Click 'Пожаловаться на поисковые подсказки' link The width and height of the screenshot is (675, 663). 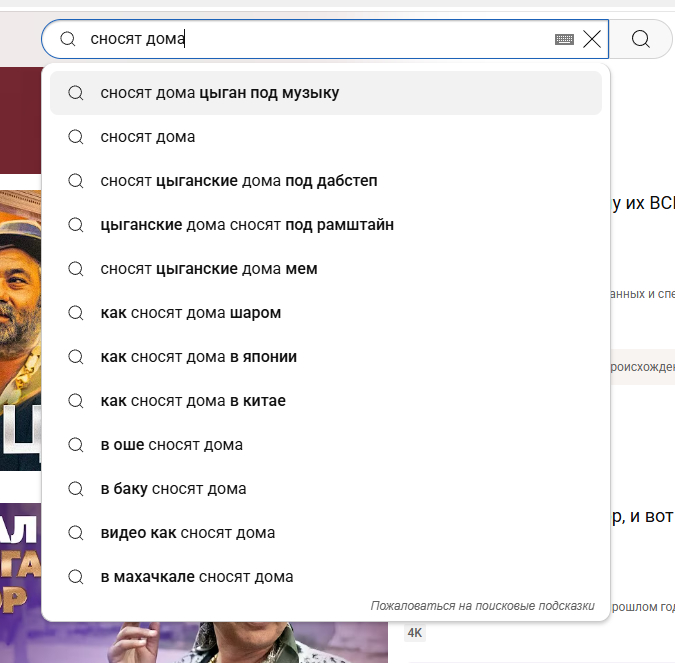pyautogui.click(x=482, y=606)
